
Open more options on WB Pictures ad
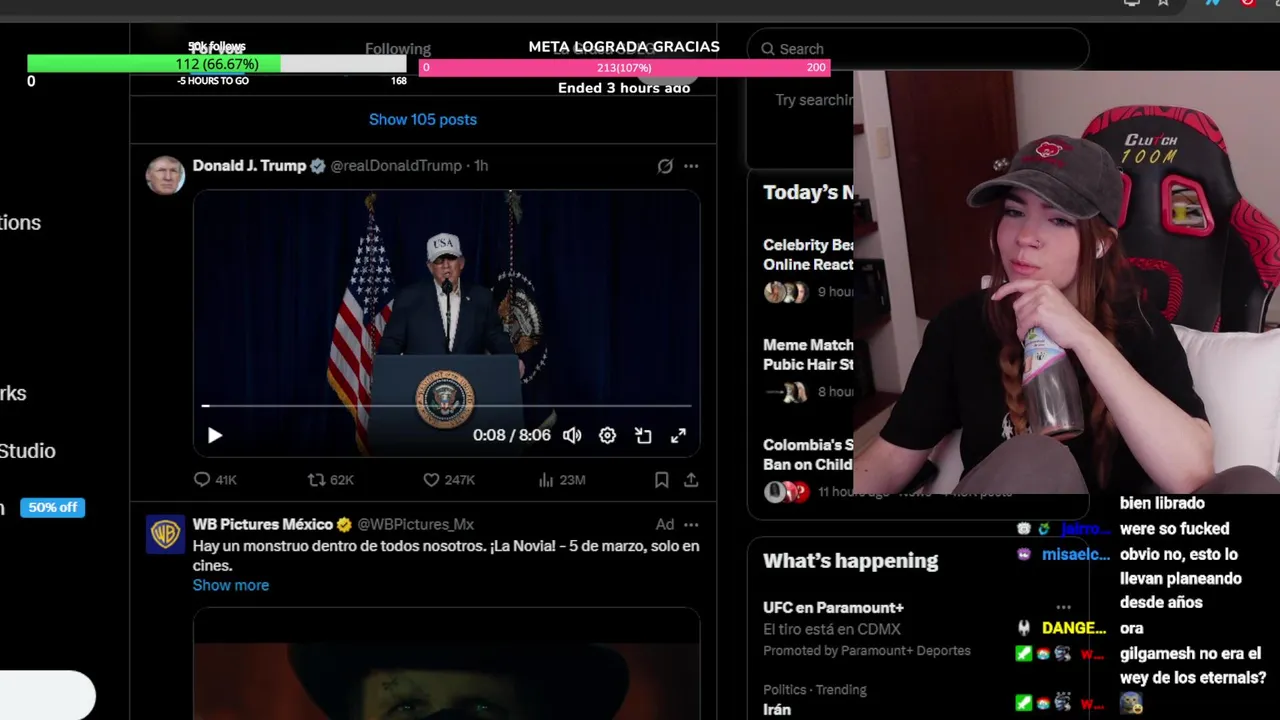pyautogui.click(x=691, y=524)
